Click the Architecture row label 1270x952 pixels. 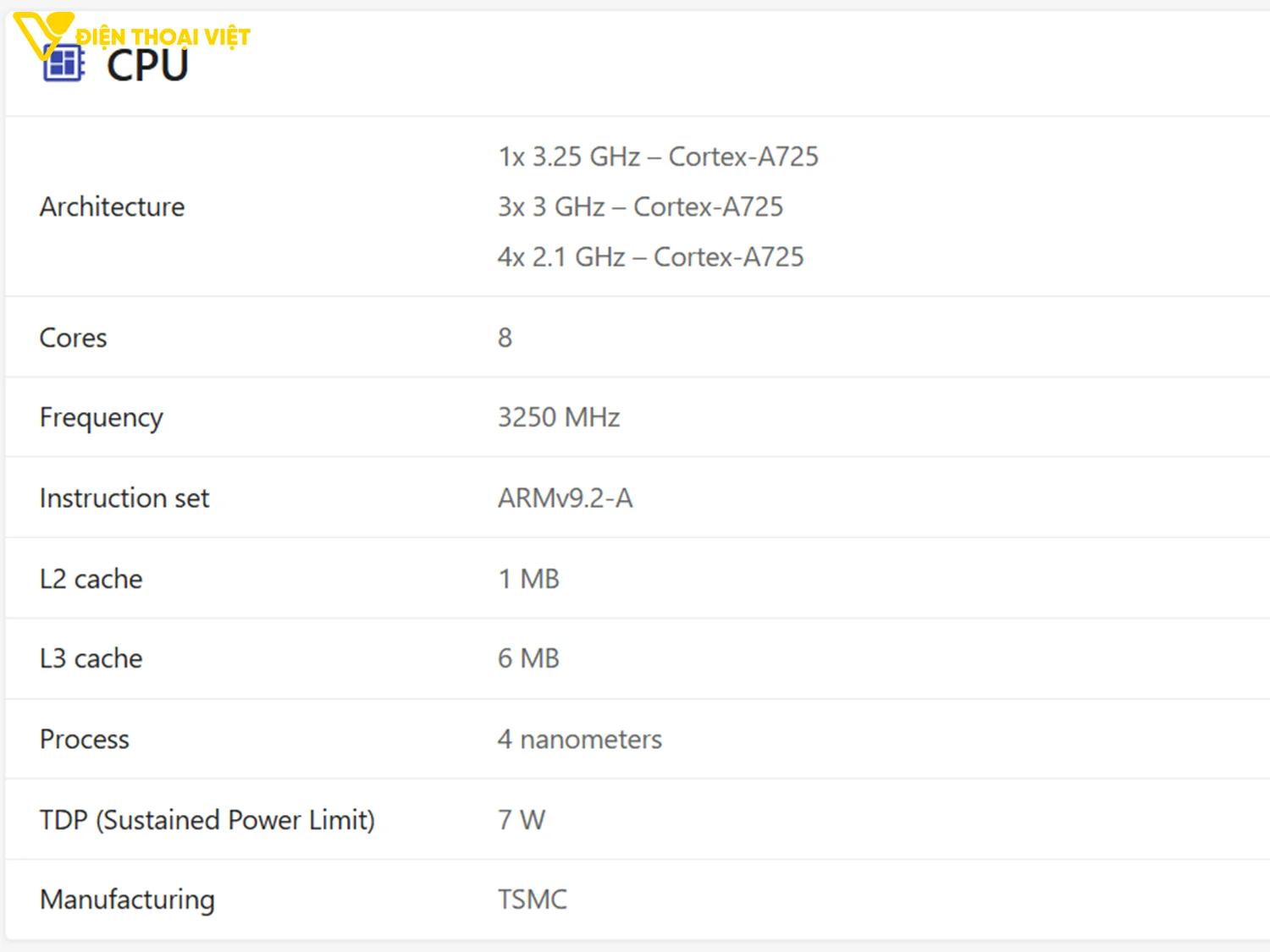click(x=112, y=207)
